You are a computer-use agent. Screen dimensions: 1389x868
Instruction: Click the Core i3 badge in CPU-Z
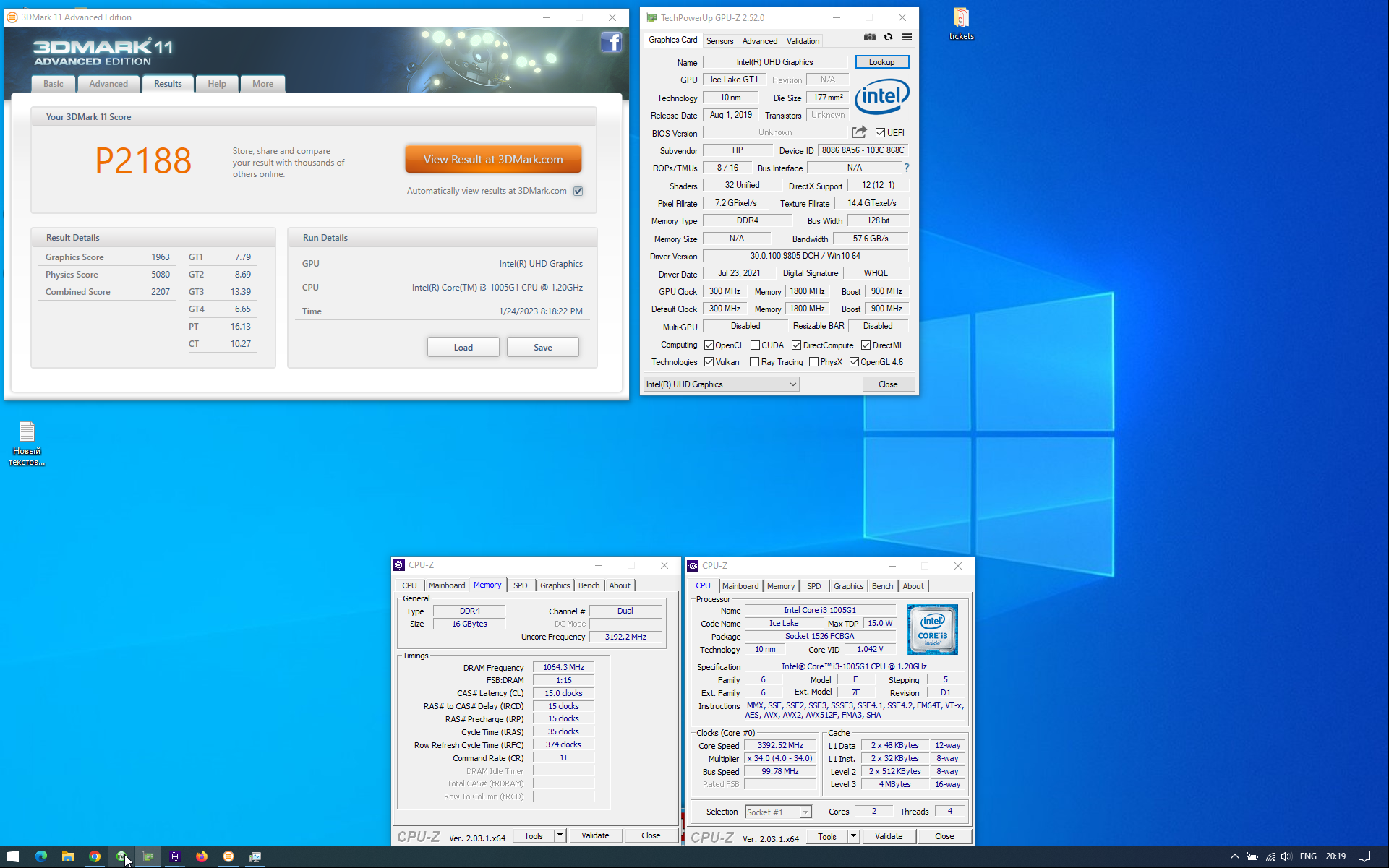click(x=932, y=629)
